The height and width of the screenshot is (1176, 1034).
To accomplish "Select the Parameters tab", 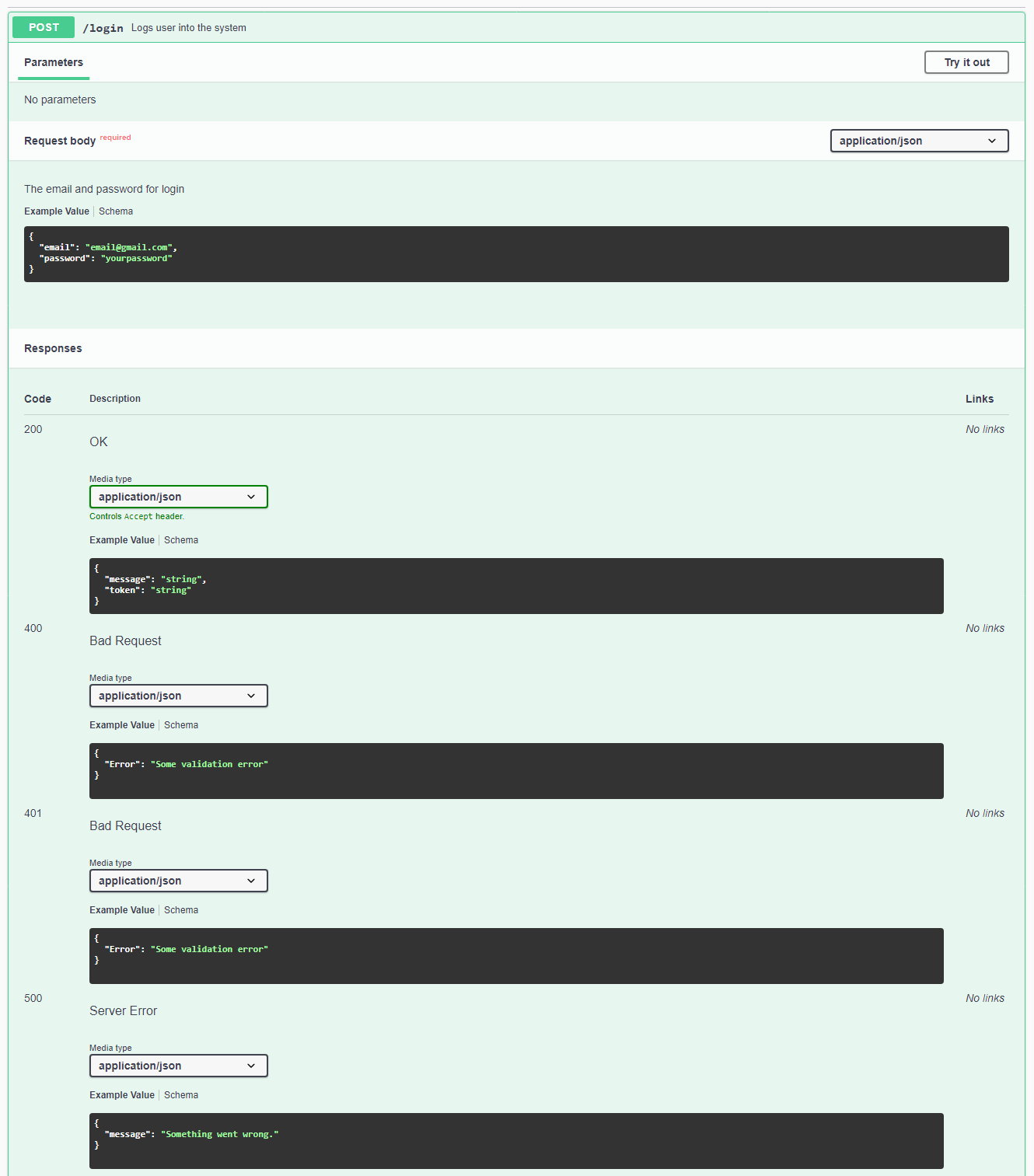I will pos(53,62).
